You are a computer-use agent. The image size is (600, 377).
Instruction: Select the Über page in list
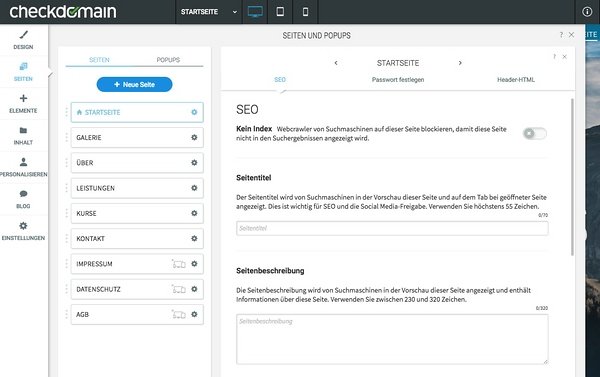137,163
